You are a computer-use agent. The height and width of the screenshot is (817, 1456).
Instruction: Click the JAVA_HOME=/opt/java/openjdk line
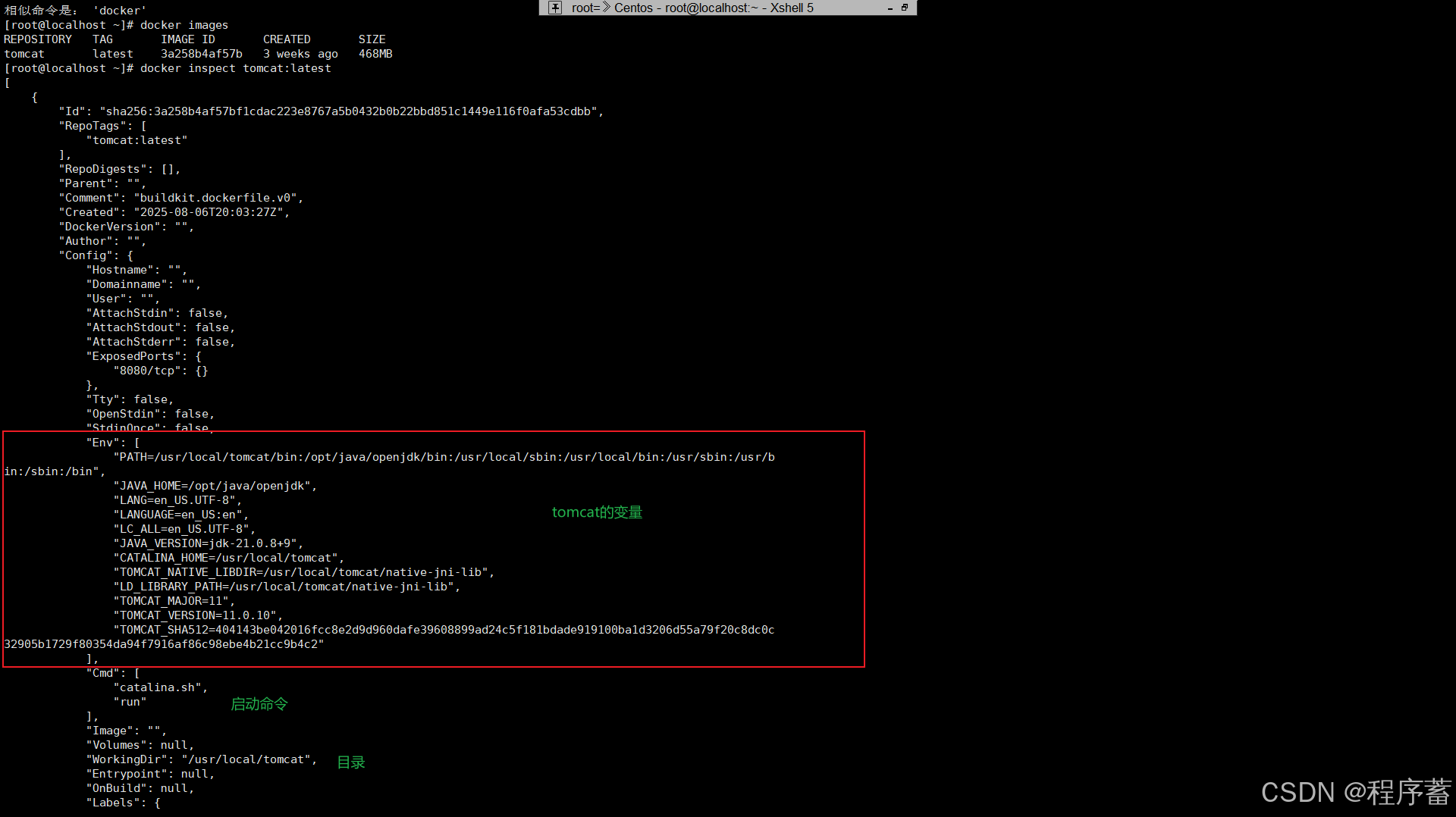(215, 486)
